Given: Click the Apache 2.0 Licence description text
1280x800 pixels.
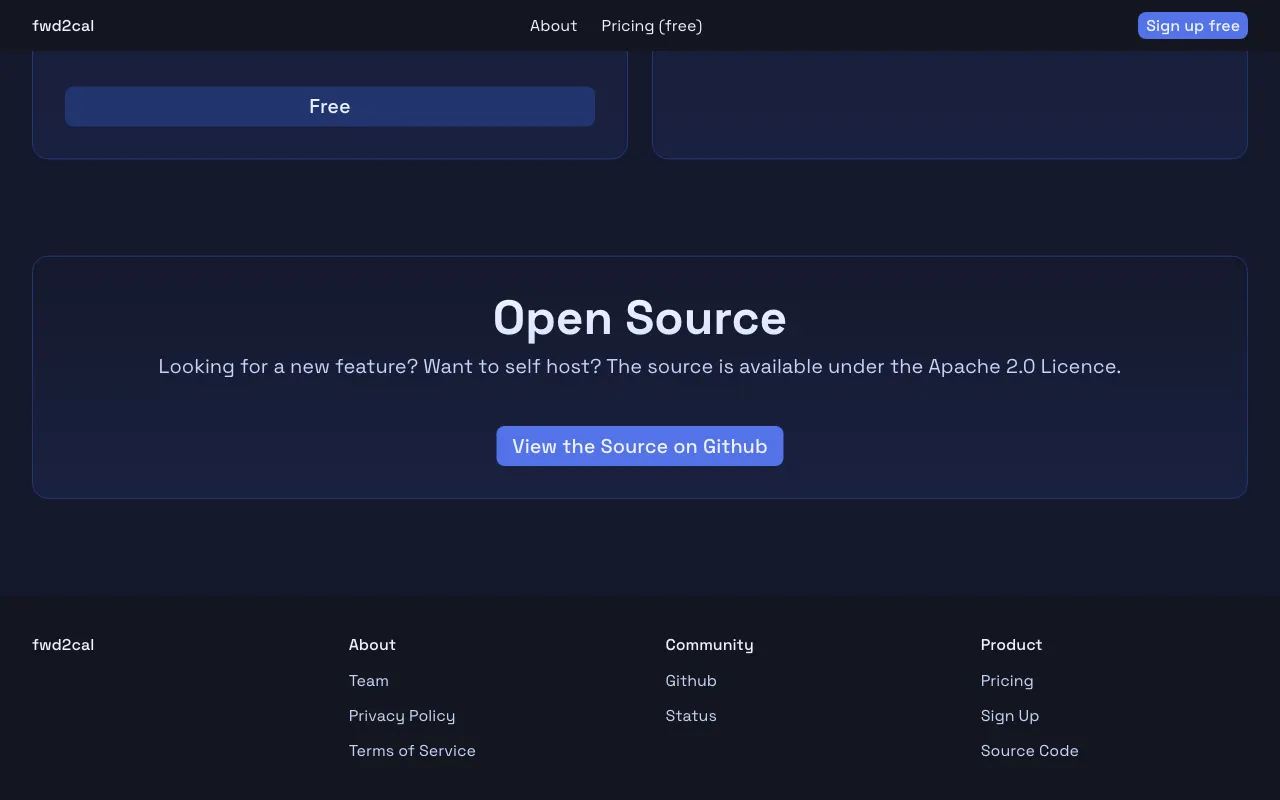Looking at the screenshot, I should coord(640,366).
